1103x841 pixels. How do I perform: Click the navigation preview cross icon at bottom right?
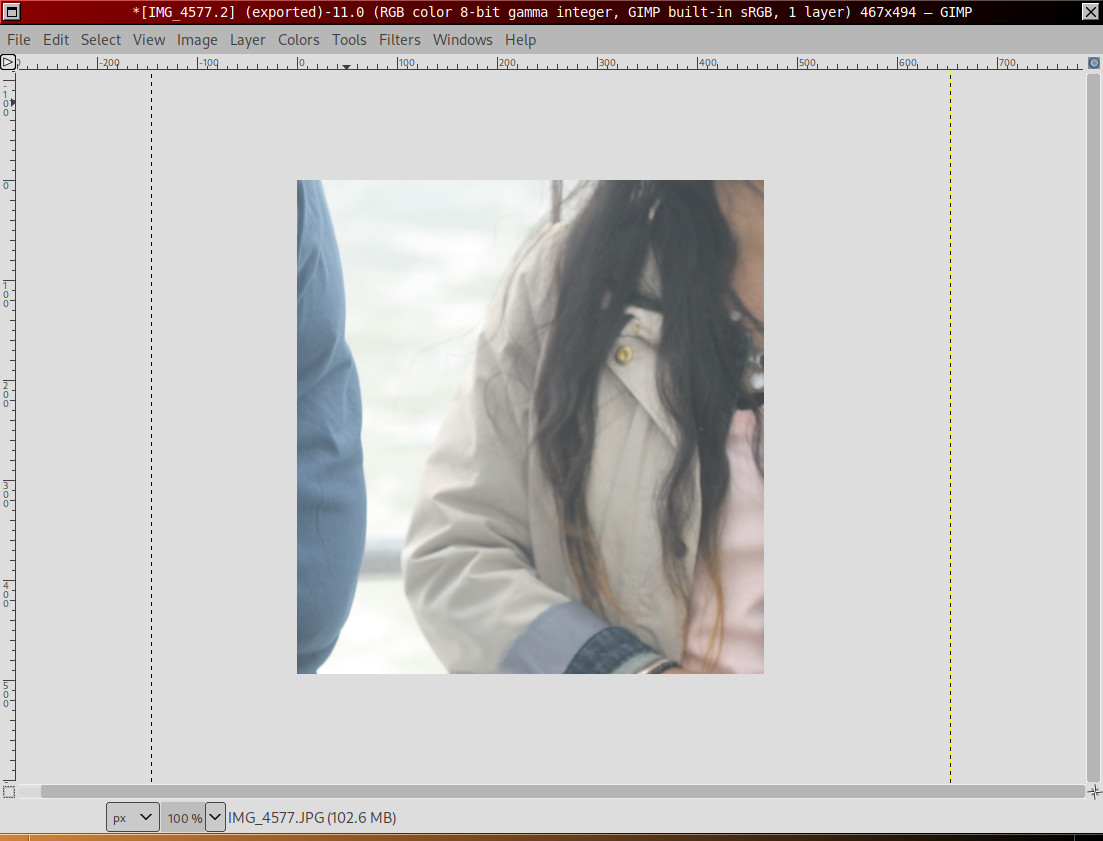1094,792
